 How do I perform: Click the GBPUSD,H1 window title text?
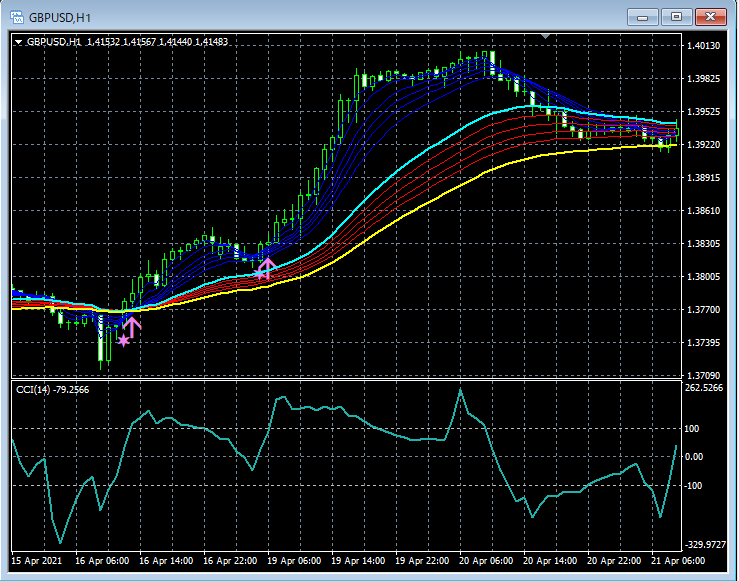(60, 17)
